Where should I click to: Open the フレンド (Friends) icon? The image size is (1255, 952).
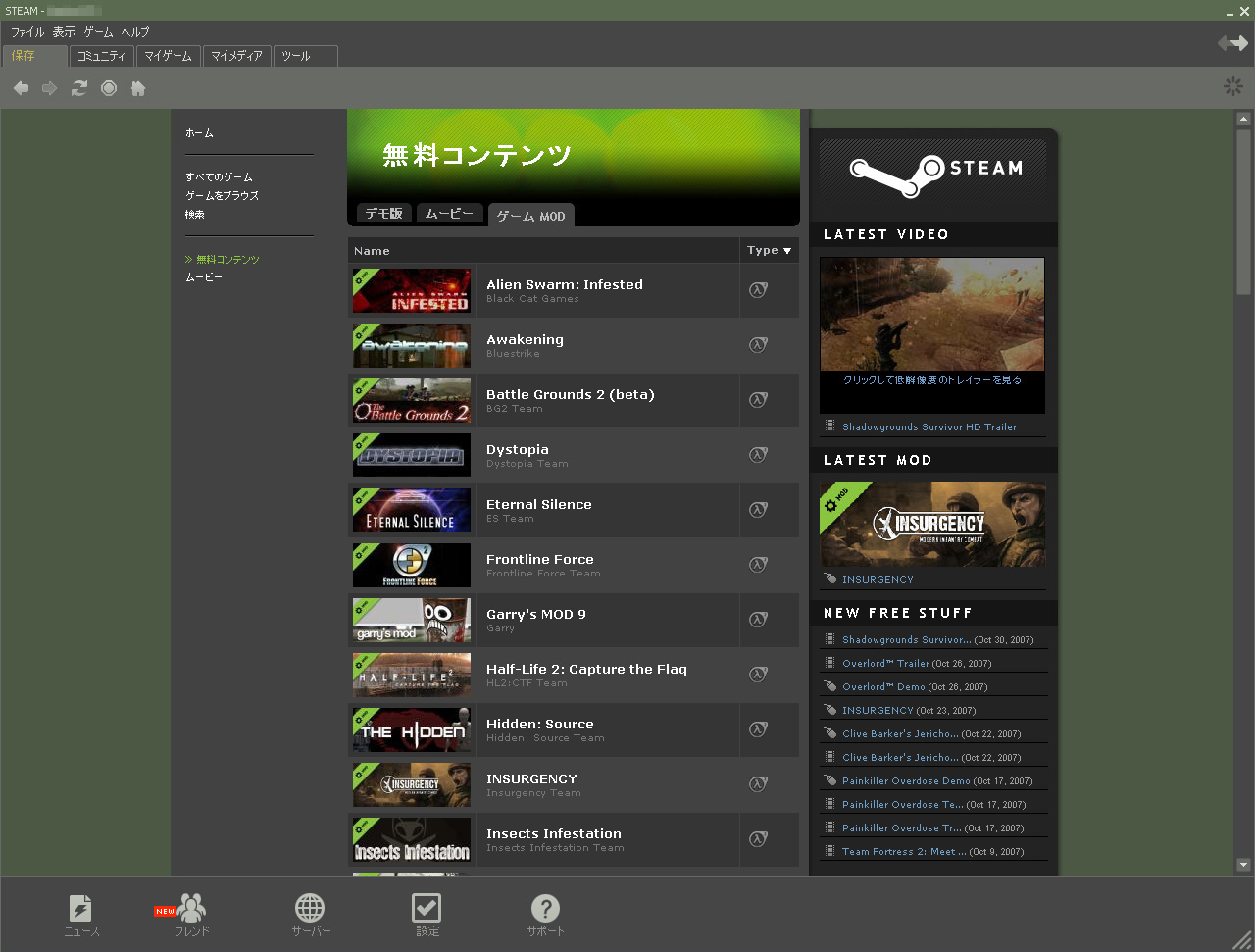[x=191, y=907]
